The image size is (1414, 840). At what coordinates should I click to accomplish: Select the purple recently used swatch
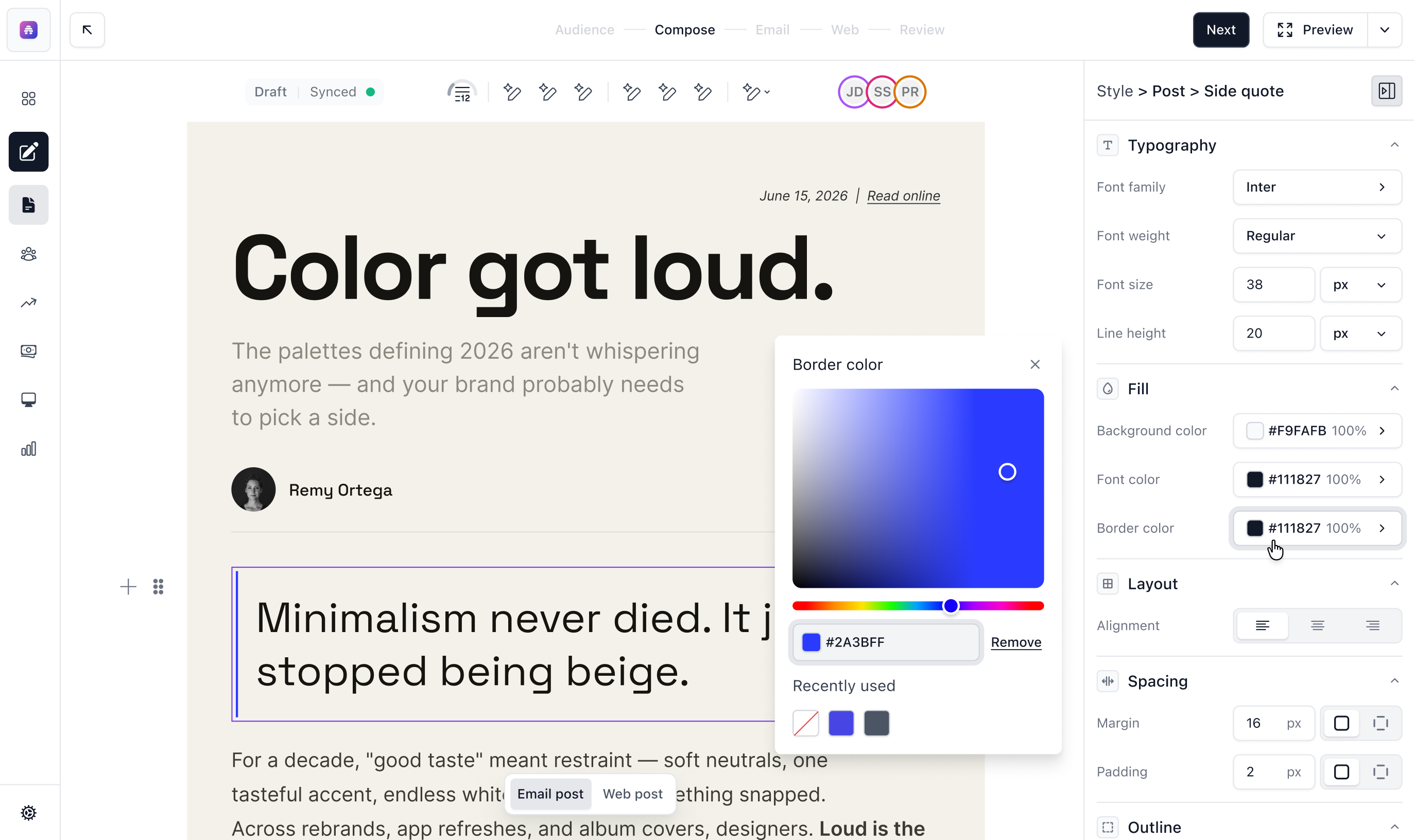click(840, 723)
